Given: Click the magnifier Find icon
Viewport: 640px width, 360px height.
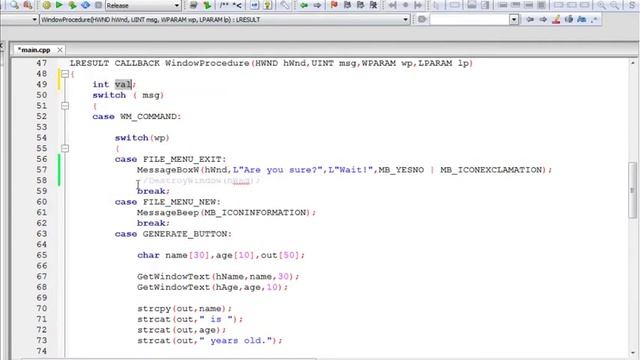Looking at the screenshot, I should pyautogui.click(x=14, y=5).
